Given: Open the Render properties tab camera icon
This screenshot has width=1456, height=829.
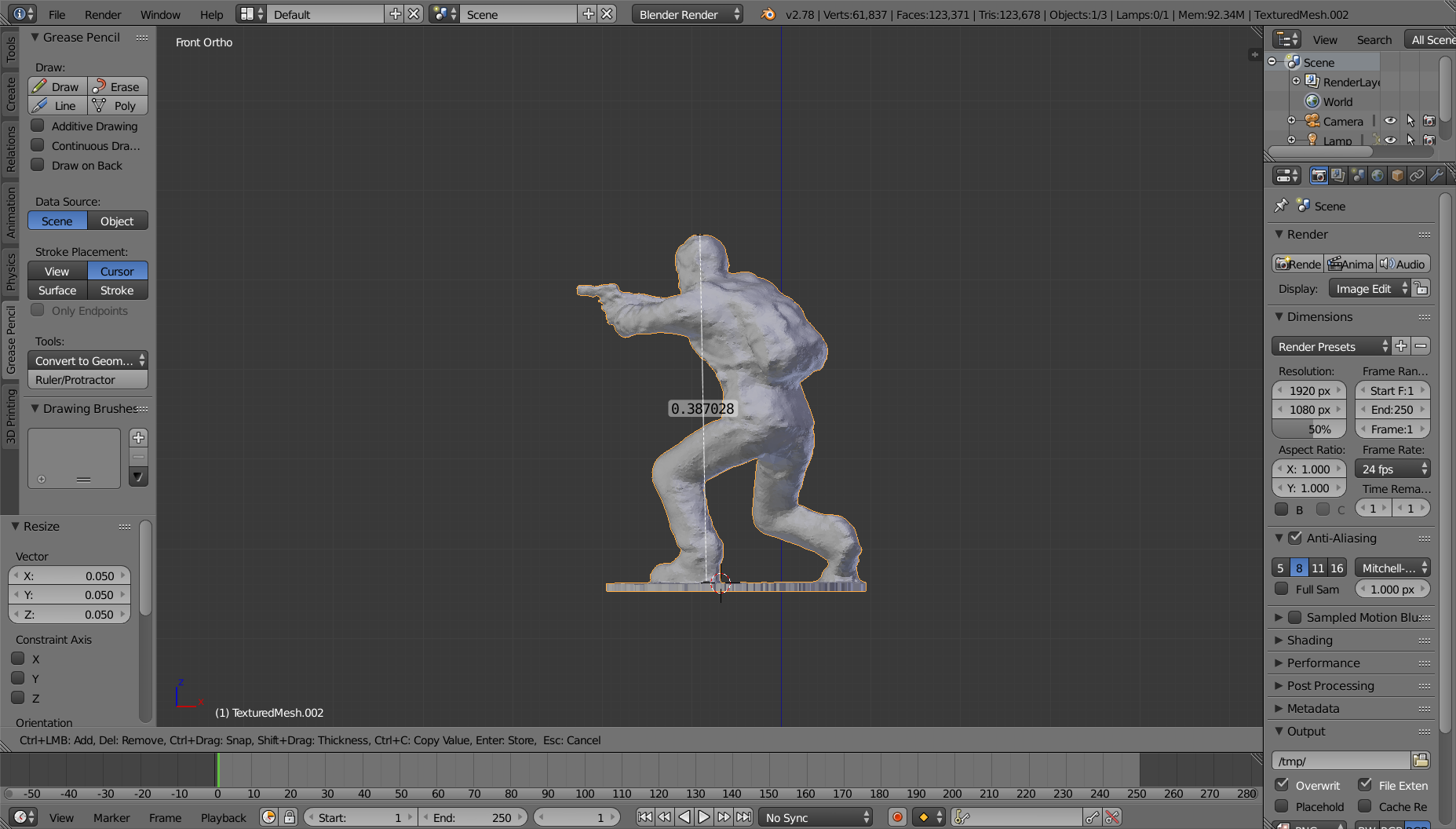Looking at the screenshot, I should point(1319,176).
